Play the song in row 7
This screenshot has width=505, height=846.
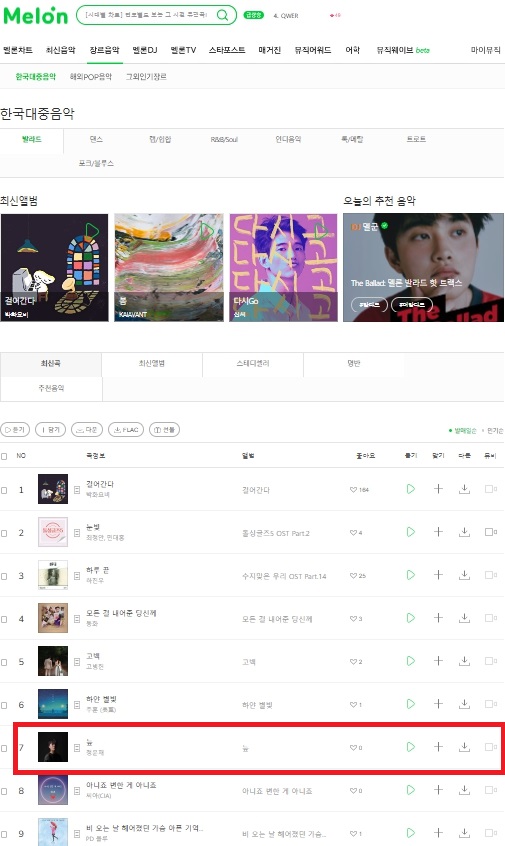point(411,747)
